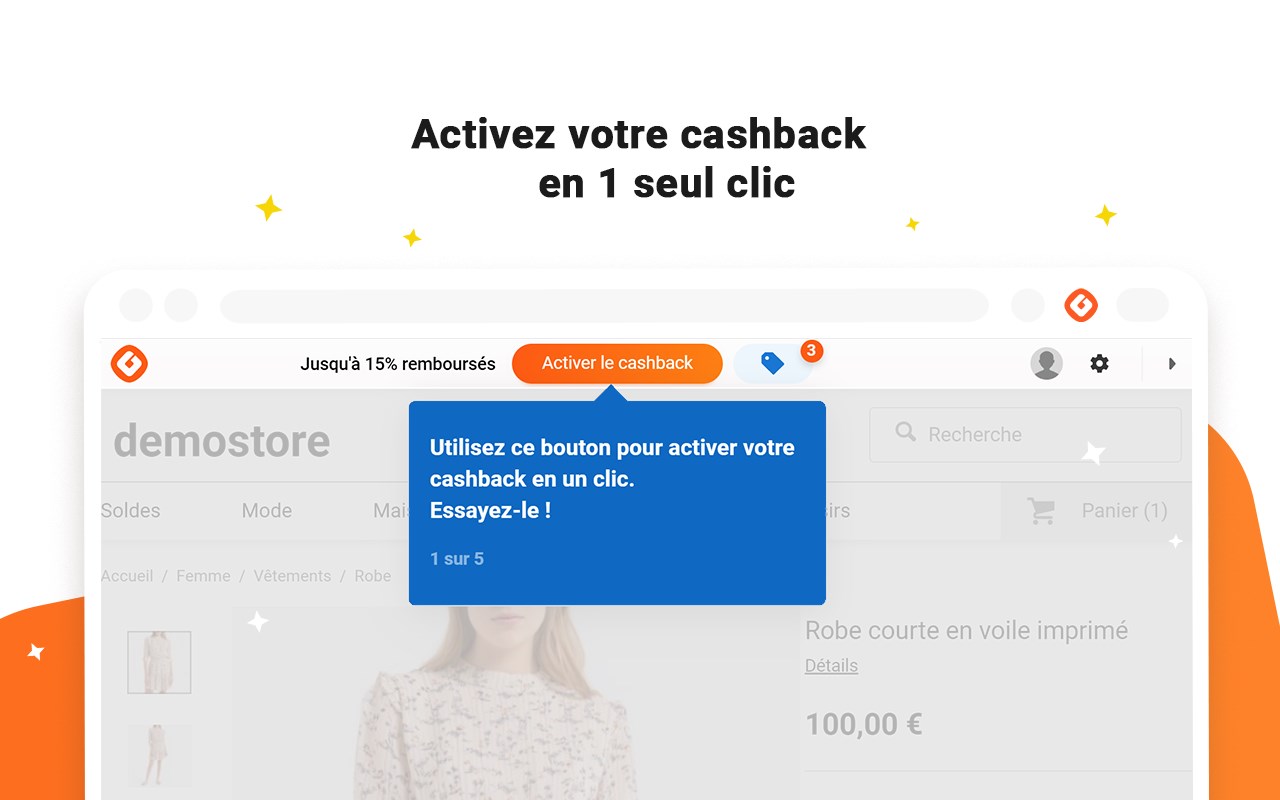
Task: Open Panier (1) cart link
Action: 1125,511
